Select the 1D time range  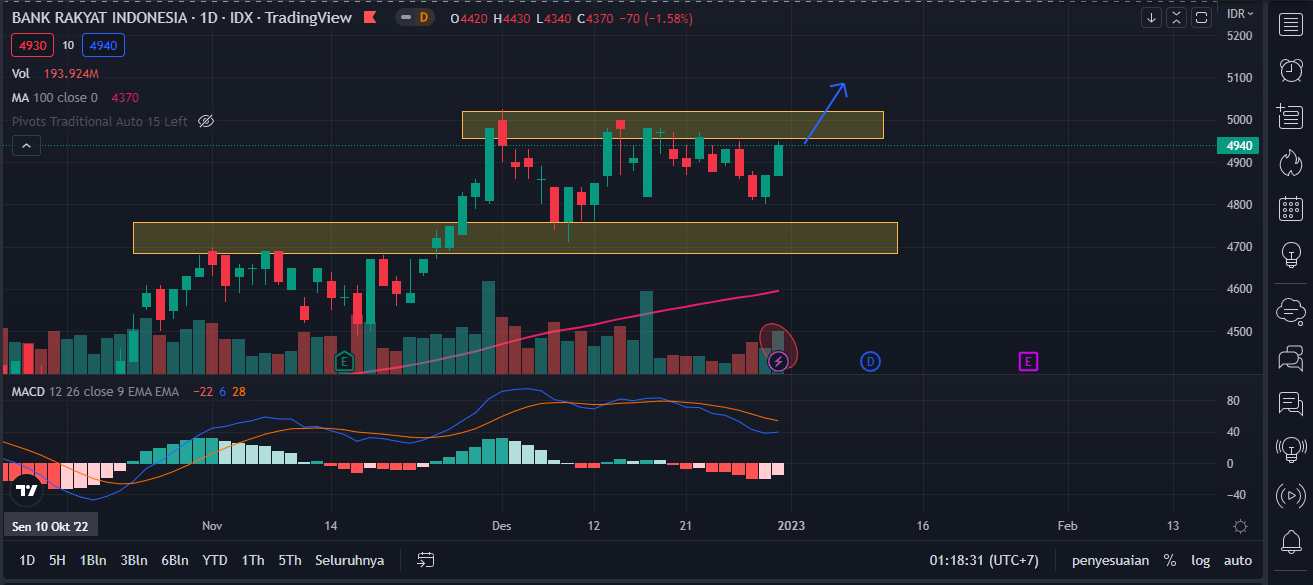coord(28,560)
